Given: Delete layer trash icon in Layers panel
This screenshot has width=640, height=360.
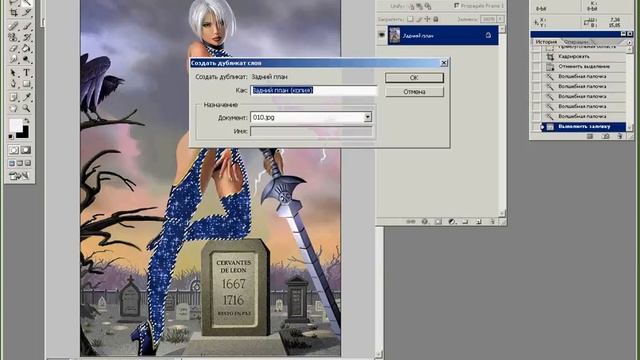Looking at the screenshot, I should [x=492, y=222].
